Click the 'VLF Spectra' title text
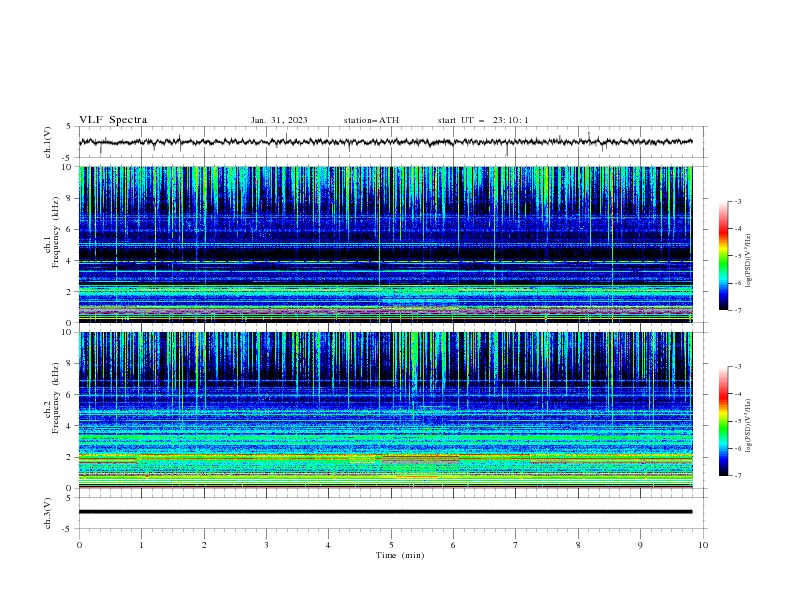This screenshot has width=792, height=612. point(113,120)
